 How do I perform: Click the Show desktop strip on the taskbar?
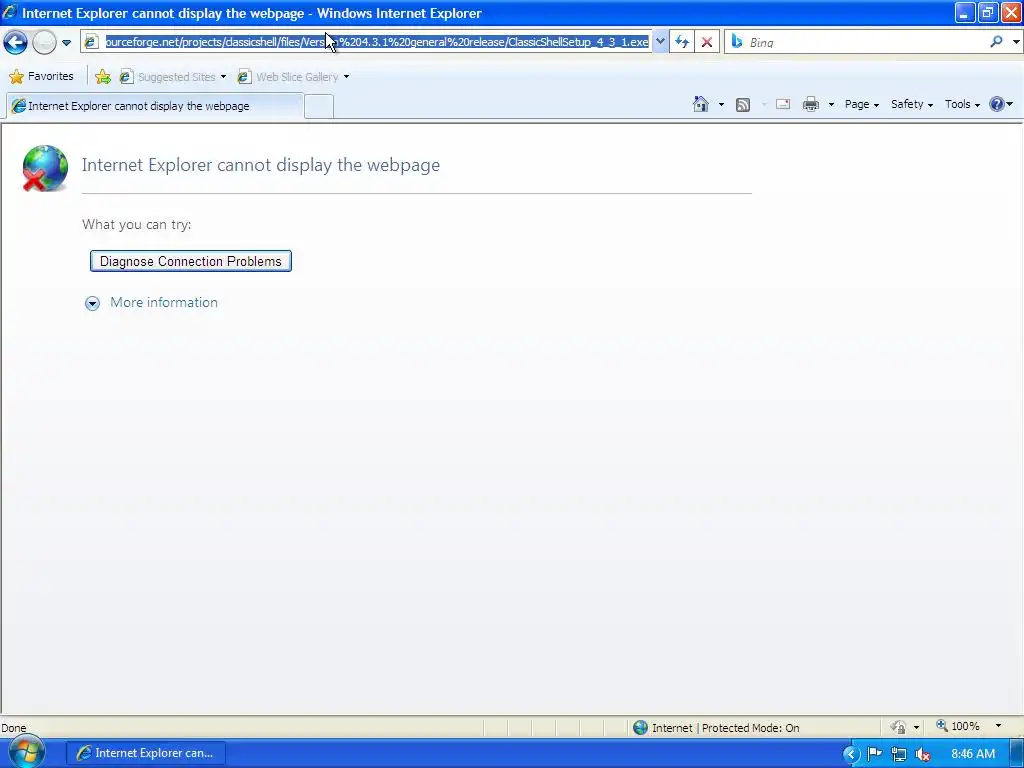(1017, 753)
